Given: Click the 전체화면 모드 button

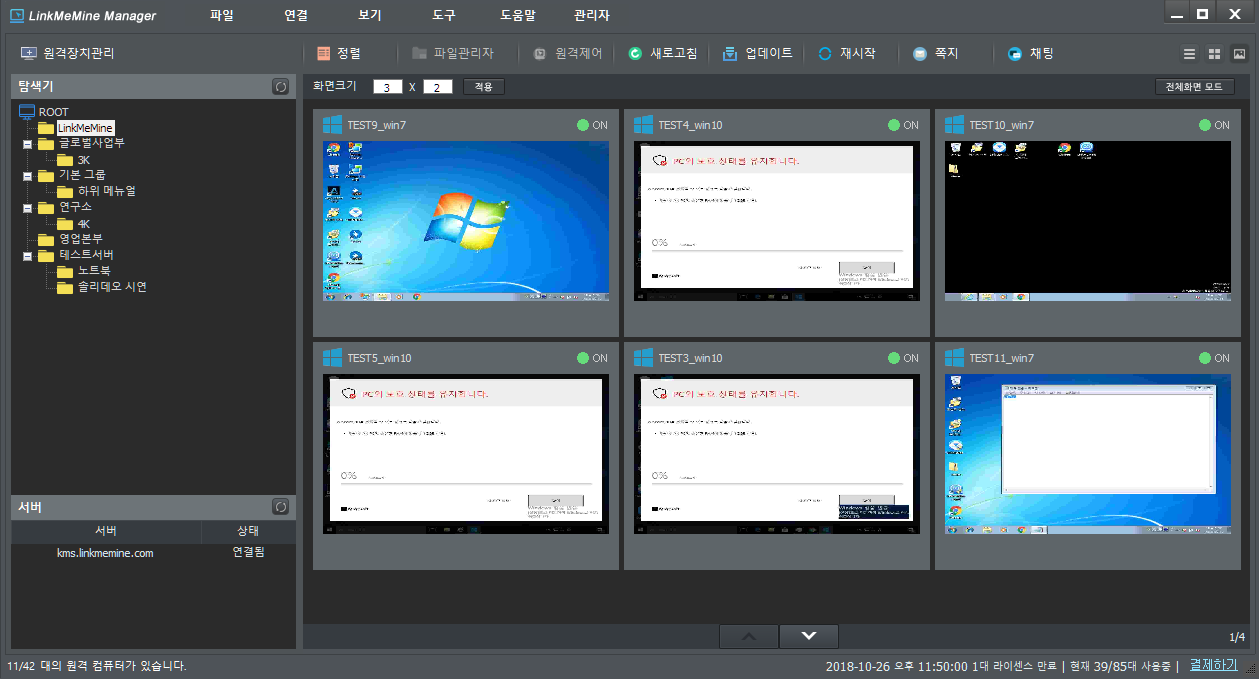Looking at the screenshot, I should pyautogui.click(x=1194, y=87).
